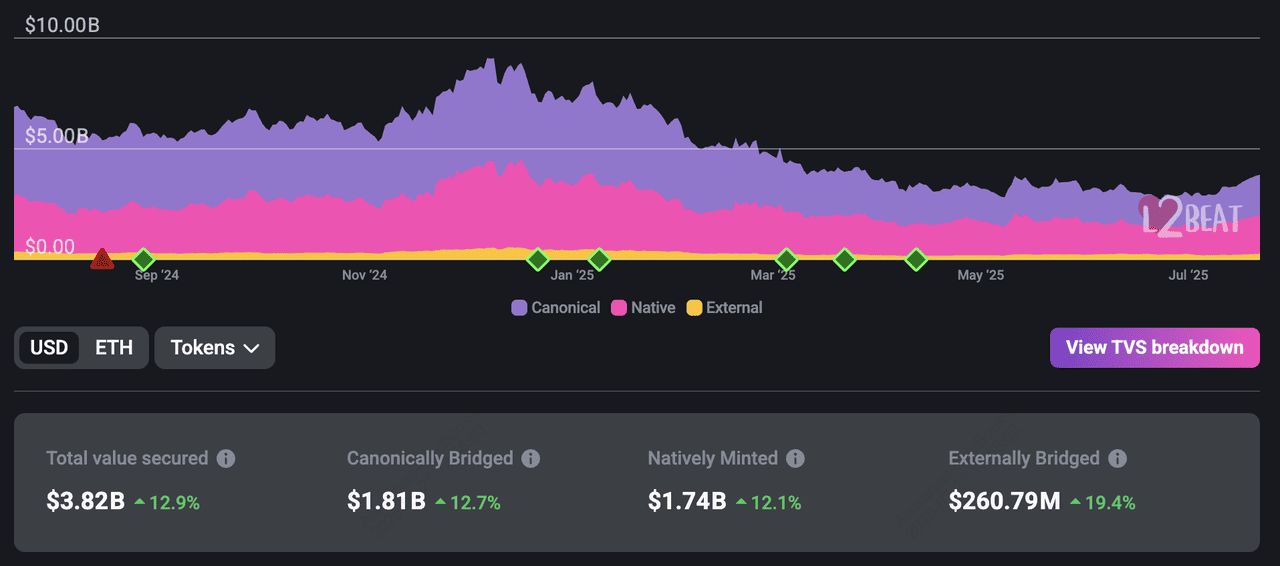Toggle the Native legend entry
1280x566 pixels.
coord(643,308)
